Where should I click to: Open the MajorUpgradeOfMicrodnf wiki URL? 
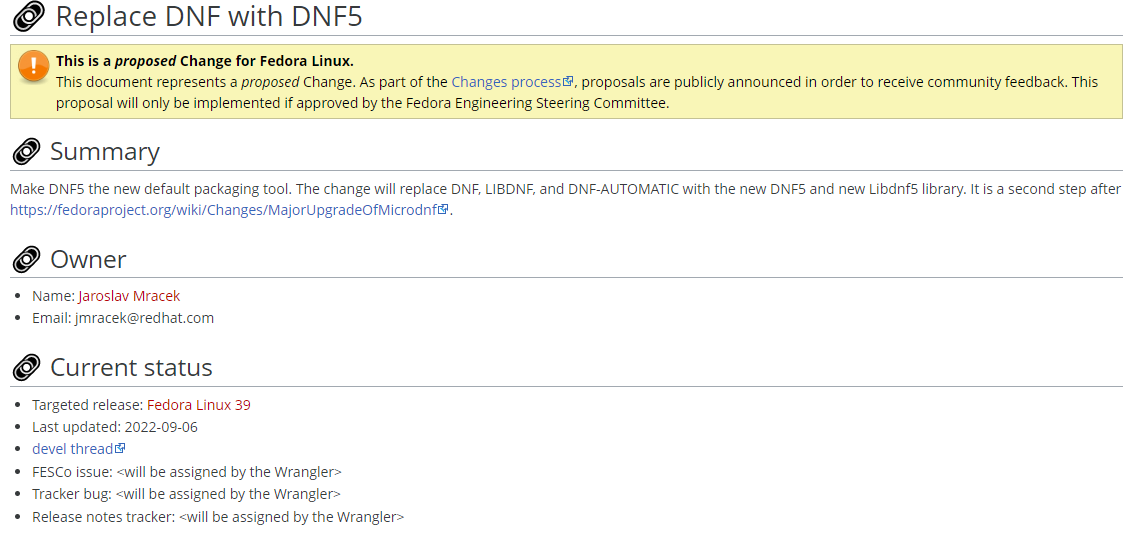tap(224, 210)
